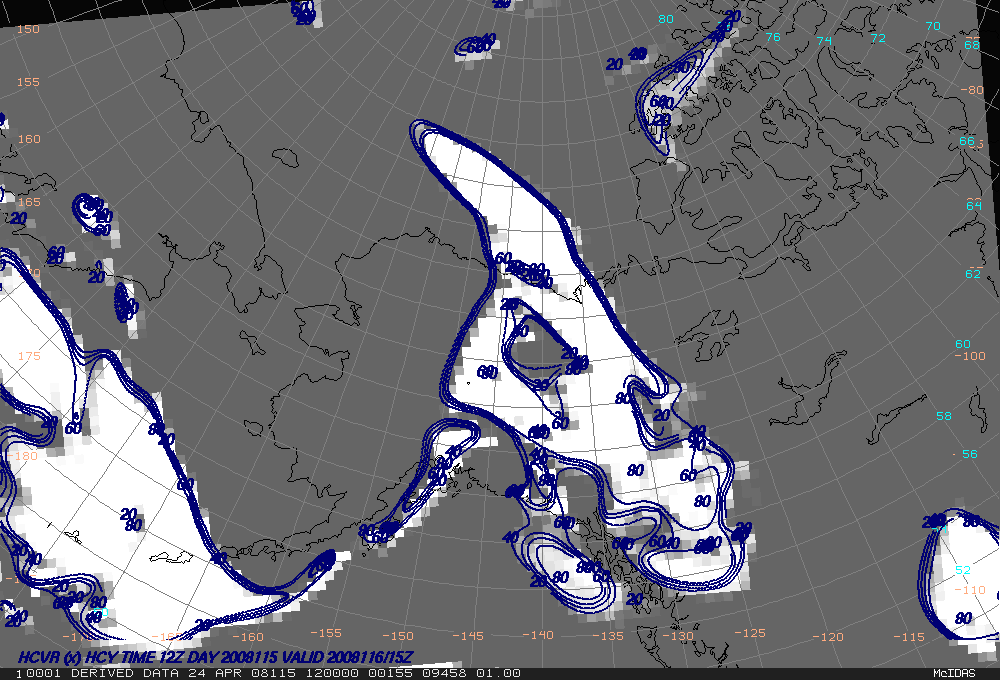Image resolution: width=1000 pixels, height=680 pixels.
Task: Click '24 APR' in the status line
Action: [216, 673]
